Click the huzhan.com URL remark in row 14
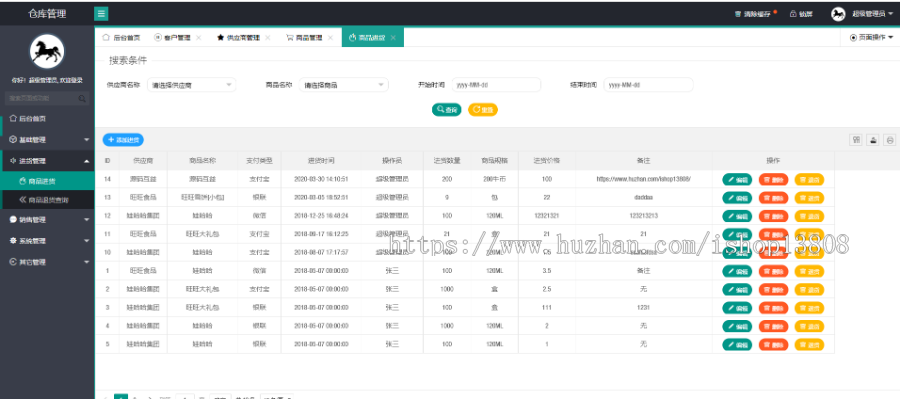The image size is (900, 399). click(x=643, y=179)
